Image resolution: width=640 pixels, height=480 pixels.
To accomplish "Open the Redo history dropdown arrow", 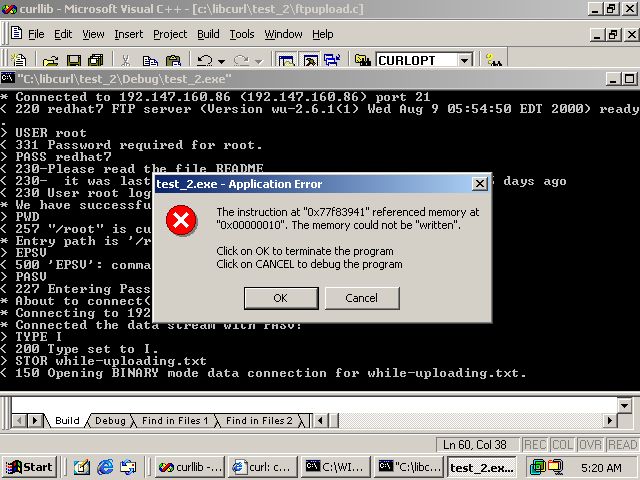I will point(258,61).
